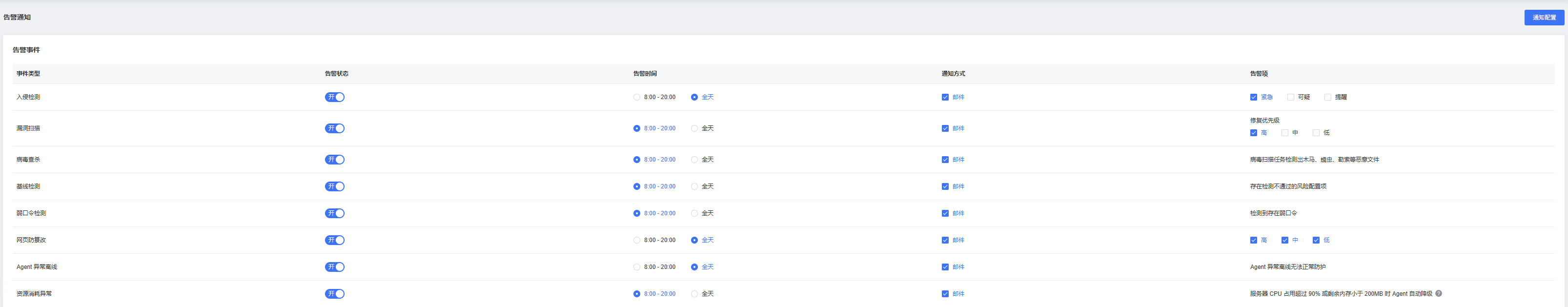
Task: Uncheck 高 level for 网页防篡改
Action: coord(1254,240)
